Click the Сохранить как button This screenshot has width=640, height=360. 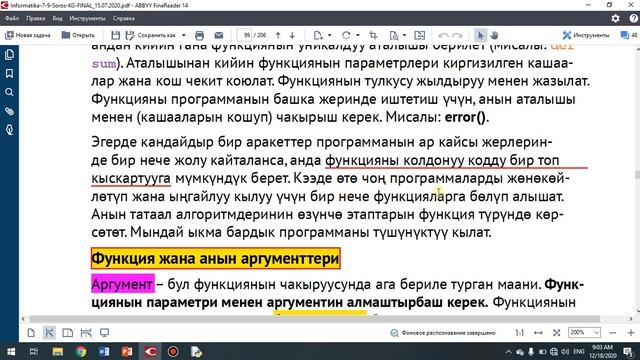[151, 35]
